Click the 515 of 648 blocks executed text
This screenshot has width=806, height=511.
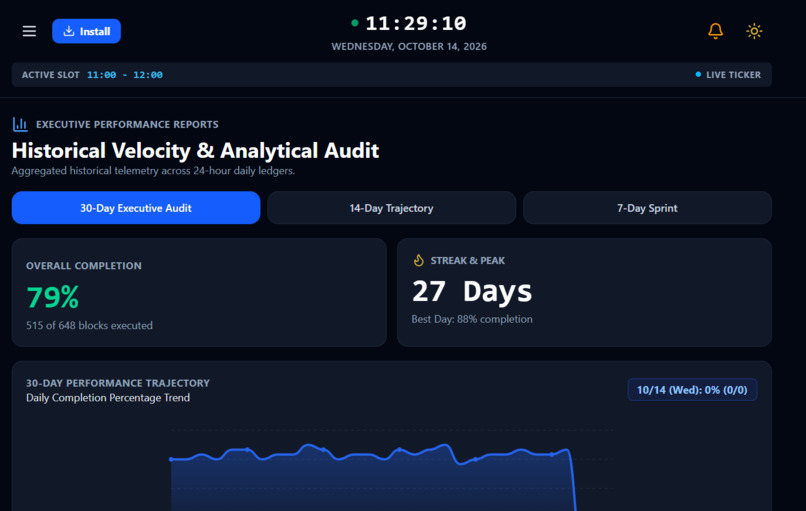point(89,325)
